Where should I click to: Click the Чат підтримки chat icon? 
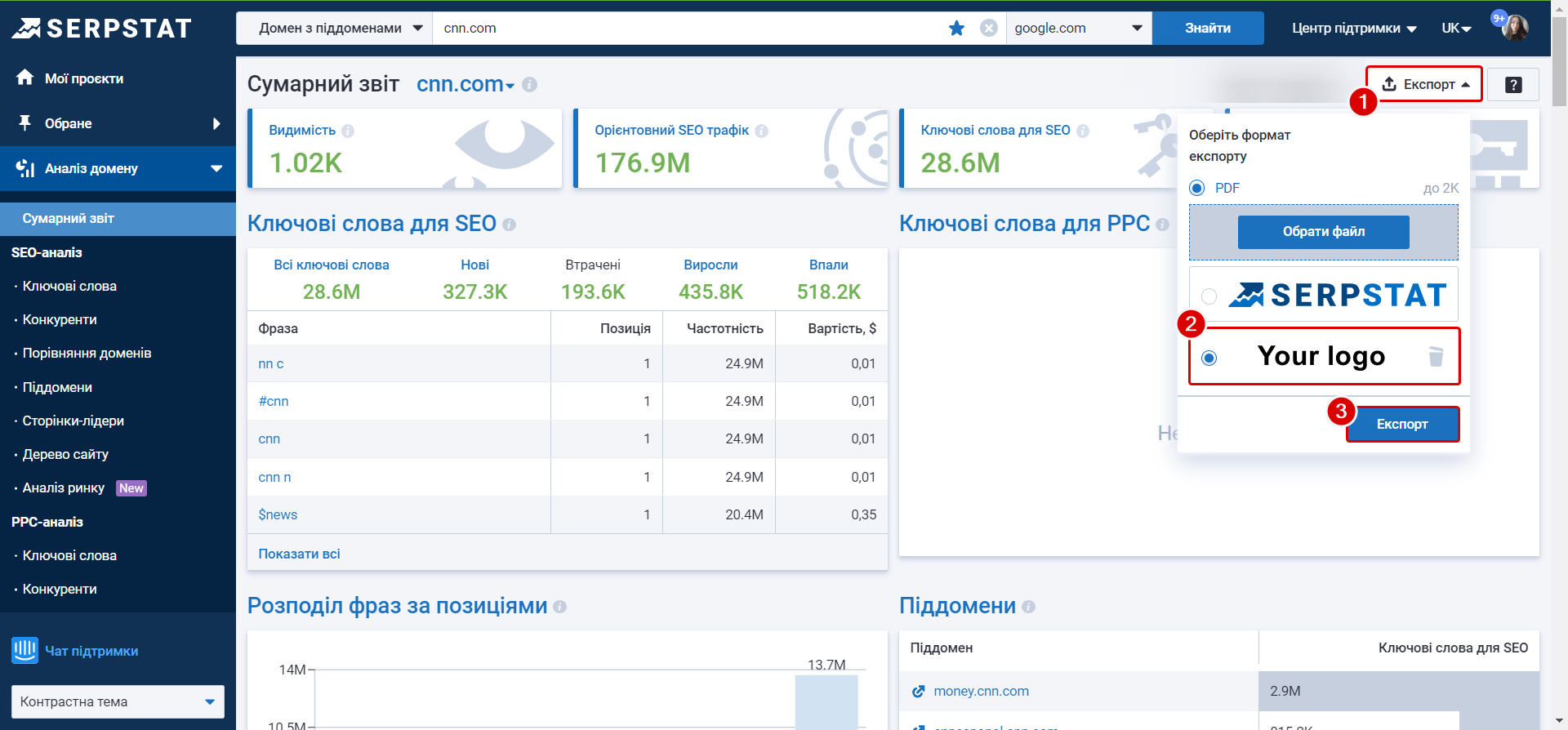tap(25, 651)
